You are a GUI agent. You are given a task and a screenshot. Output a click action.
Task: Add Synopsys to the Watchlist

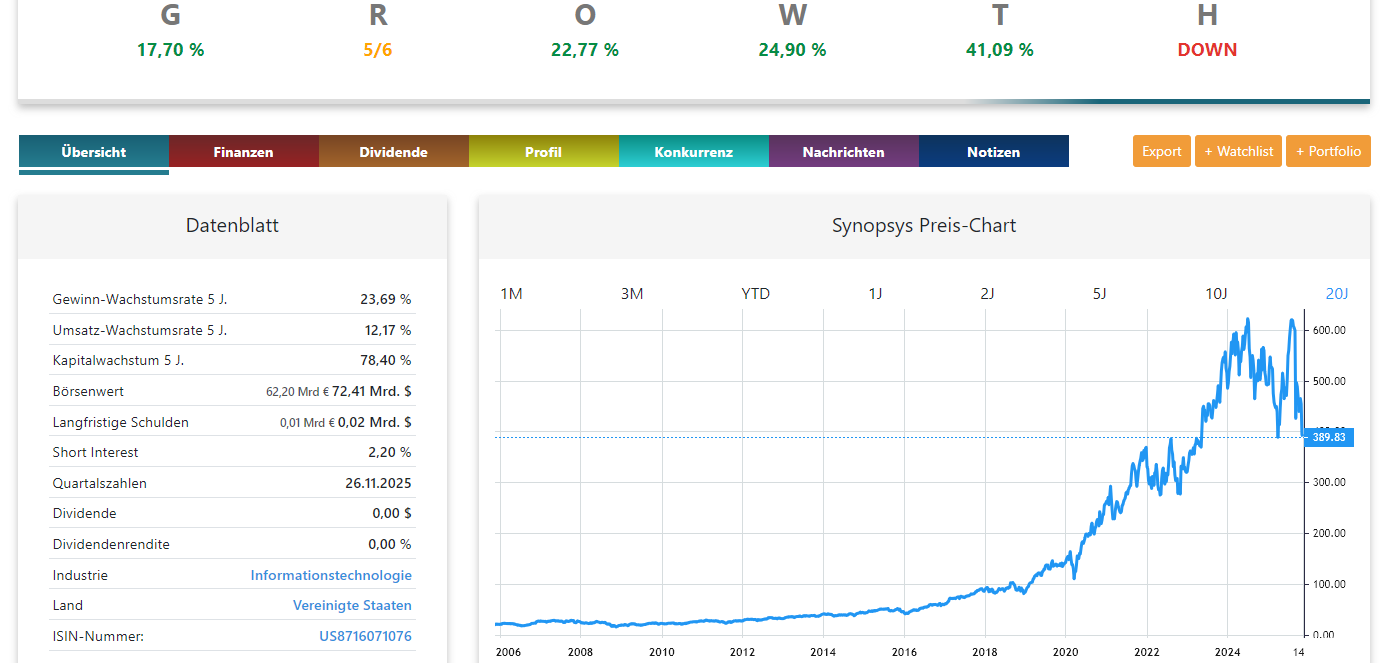pos(1238,151)
